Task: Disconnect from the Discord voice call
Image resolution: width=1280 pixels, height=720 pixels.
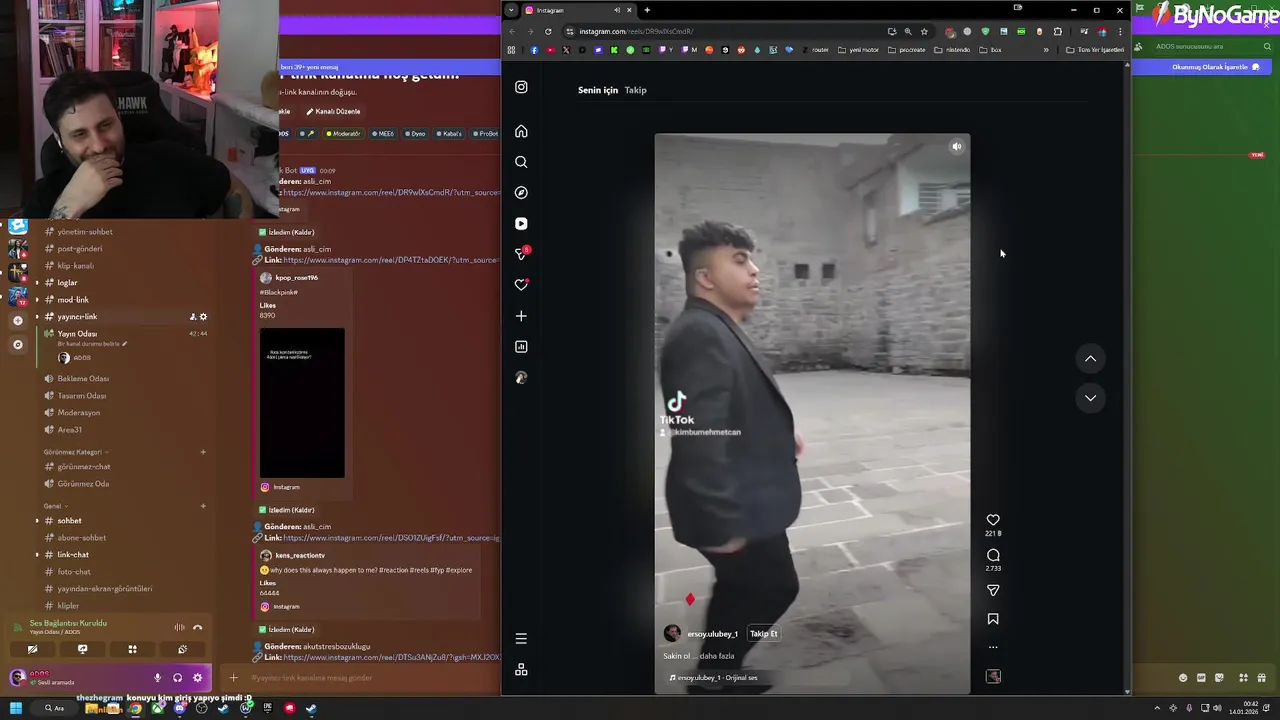Action: (197, 628)
